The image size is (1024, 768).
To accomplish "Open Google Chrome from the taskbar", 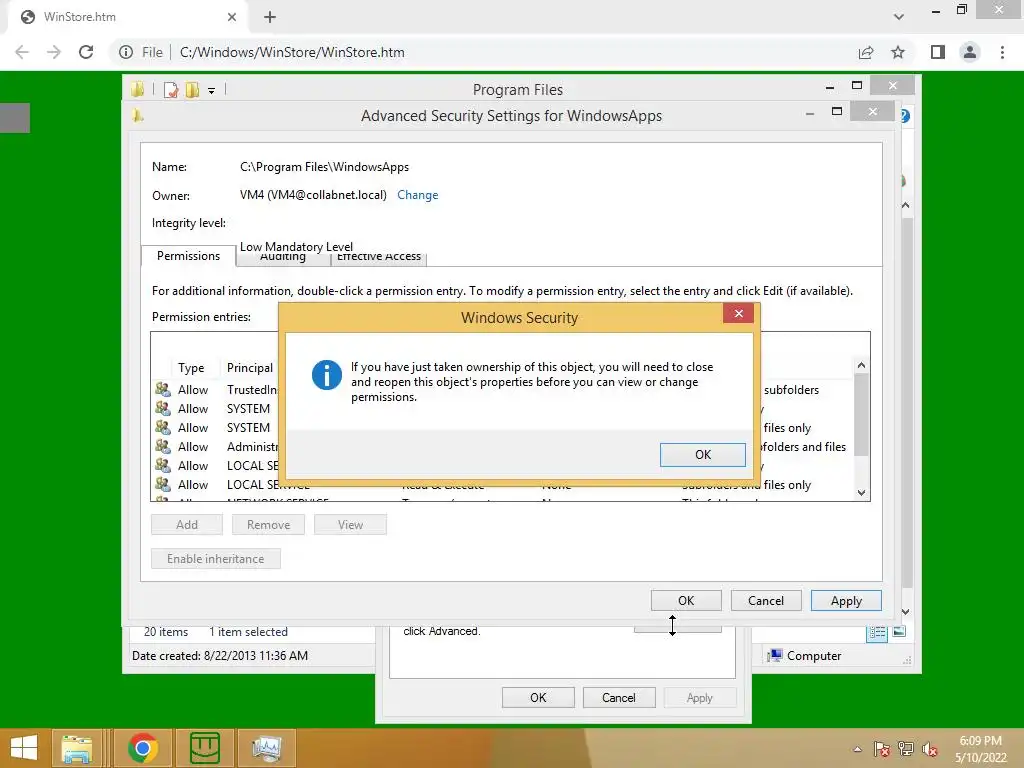I will [x=143, y=748].
